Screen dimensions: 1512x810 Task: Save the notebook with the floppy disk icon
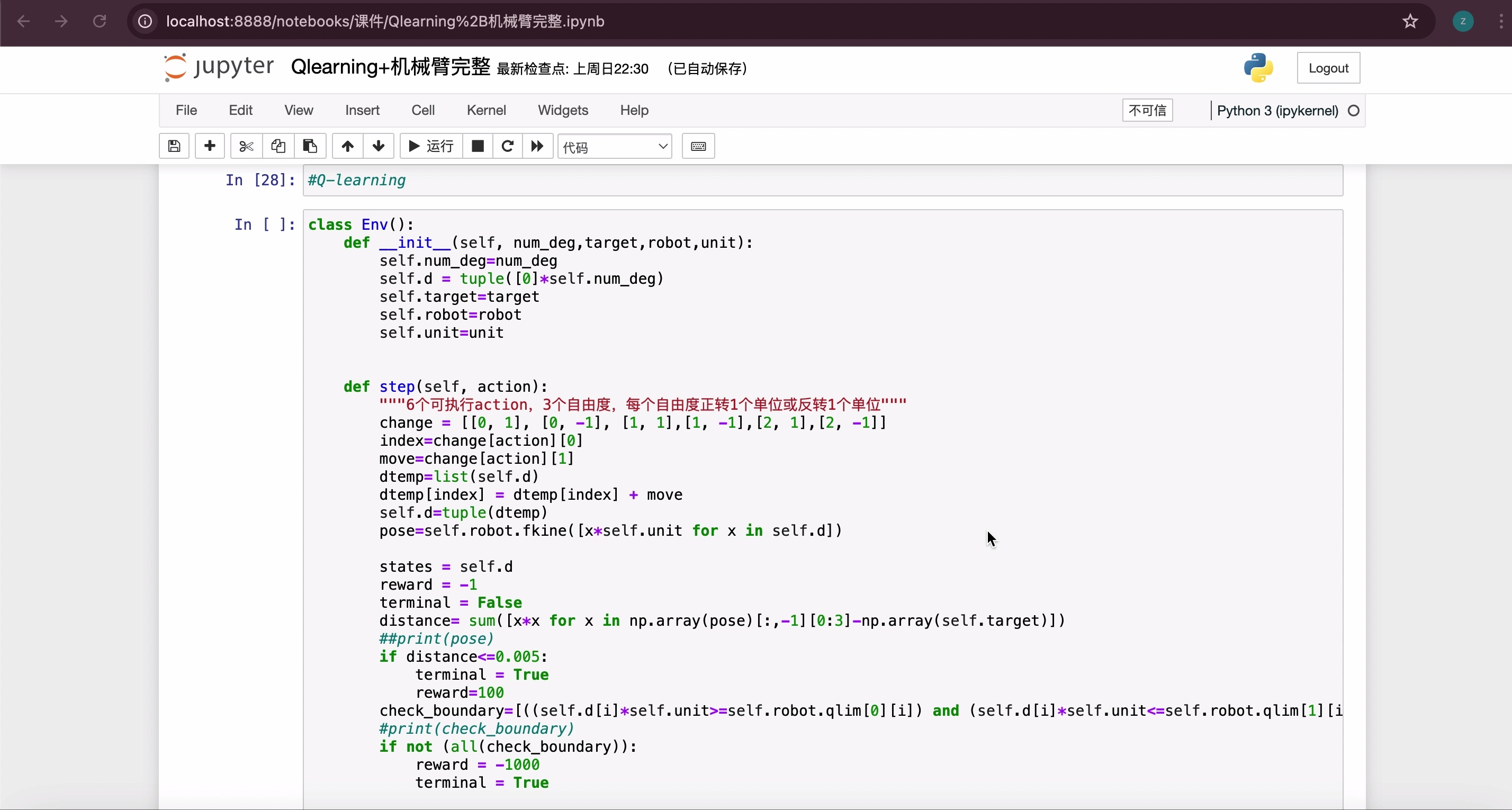tap(174, 146)
